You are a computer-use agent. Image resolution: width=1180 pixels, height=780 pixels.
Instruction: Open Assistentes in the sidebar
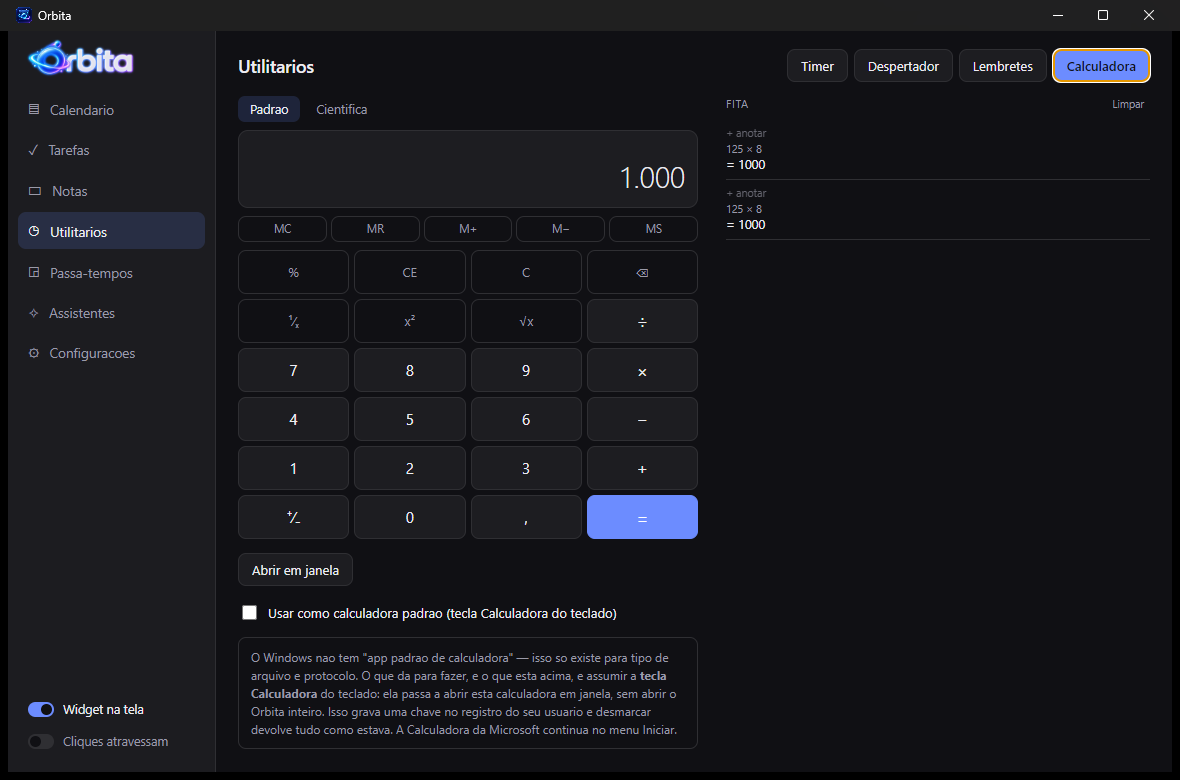111,312
